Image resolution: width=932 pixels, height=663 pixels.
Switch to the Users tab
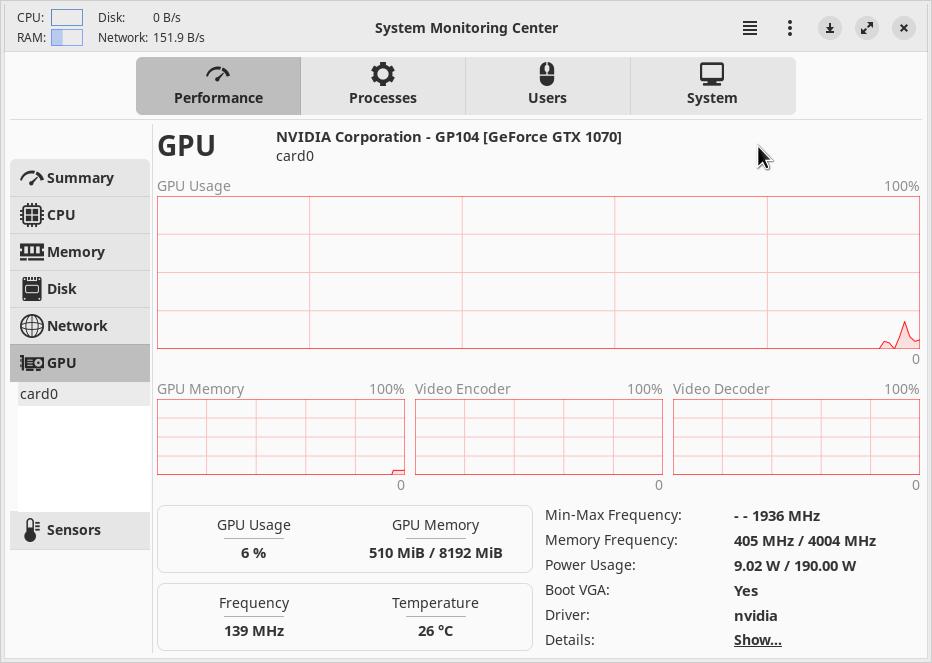pyautogui.click(x=547, y=86)
